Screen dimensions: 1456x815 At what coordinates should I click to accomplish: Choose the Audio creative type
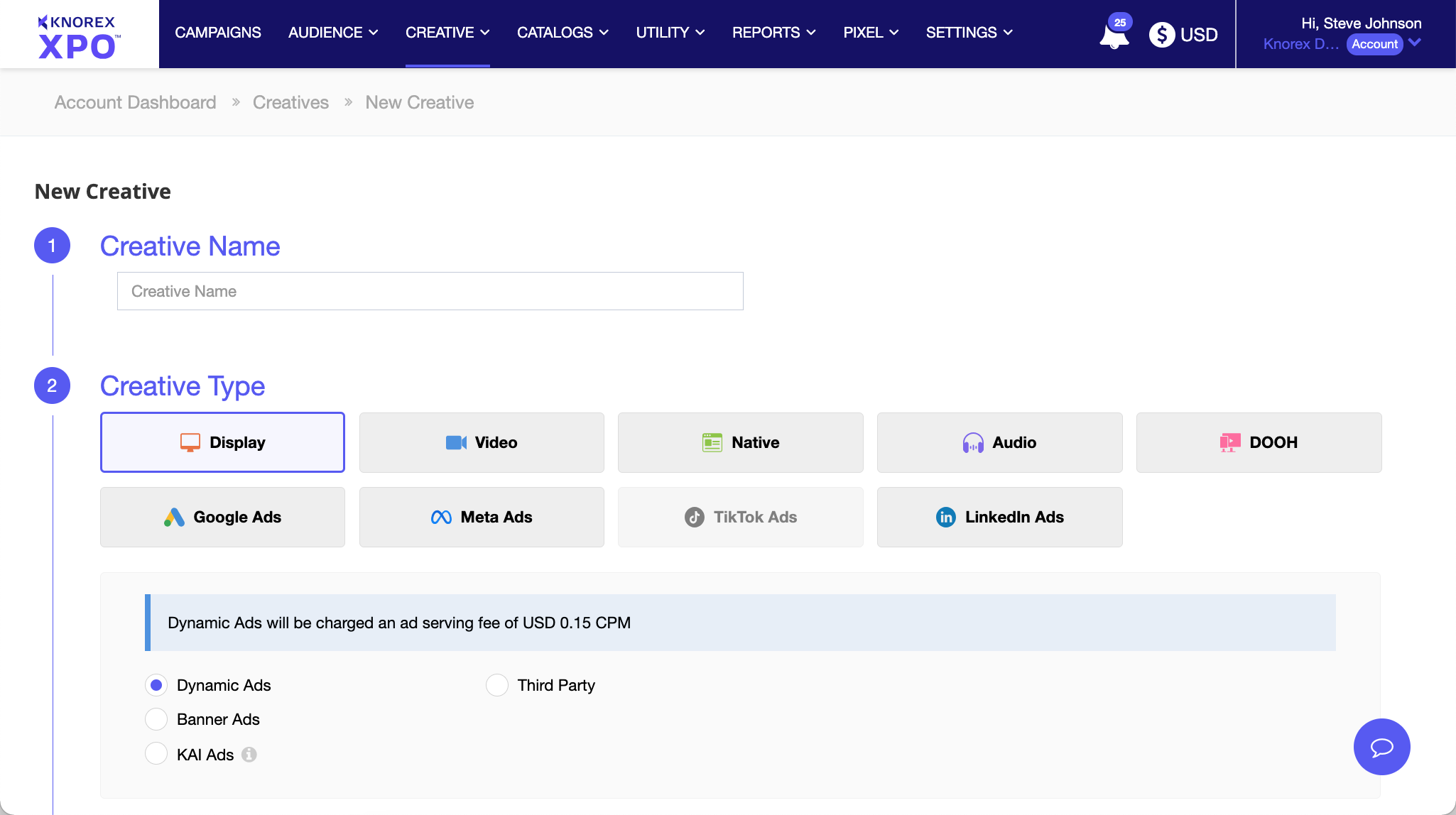(999, 442)
